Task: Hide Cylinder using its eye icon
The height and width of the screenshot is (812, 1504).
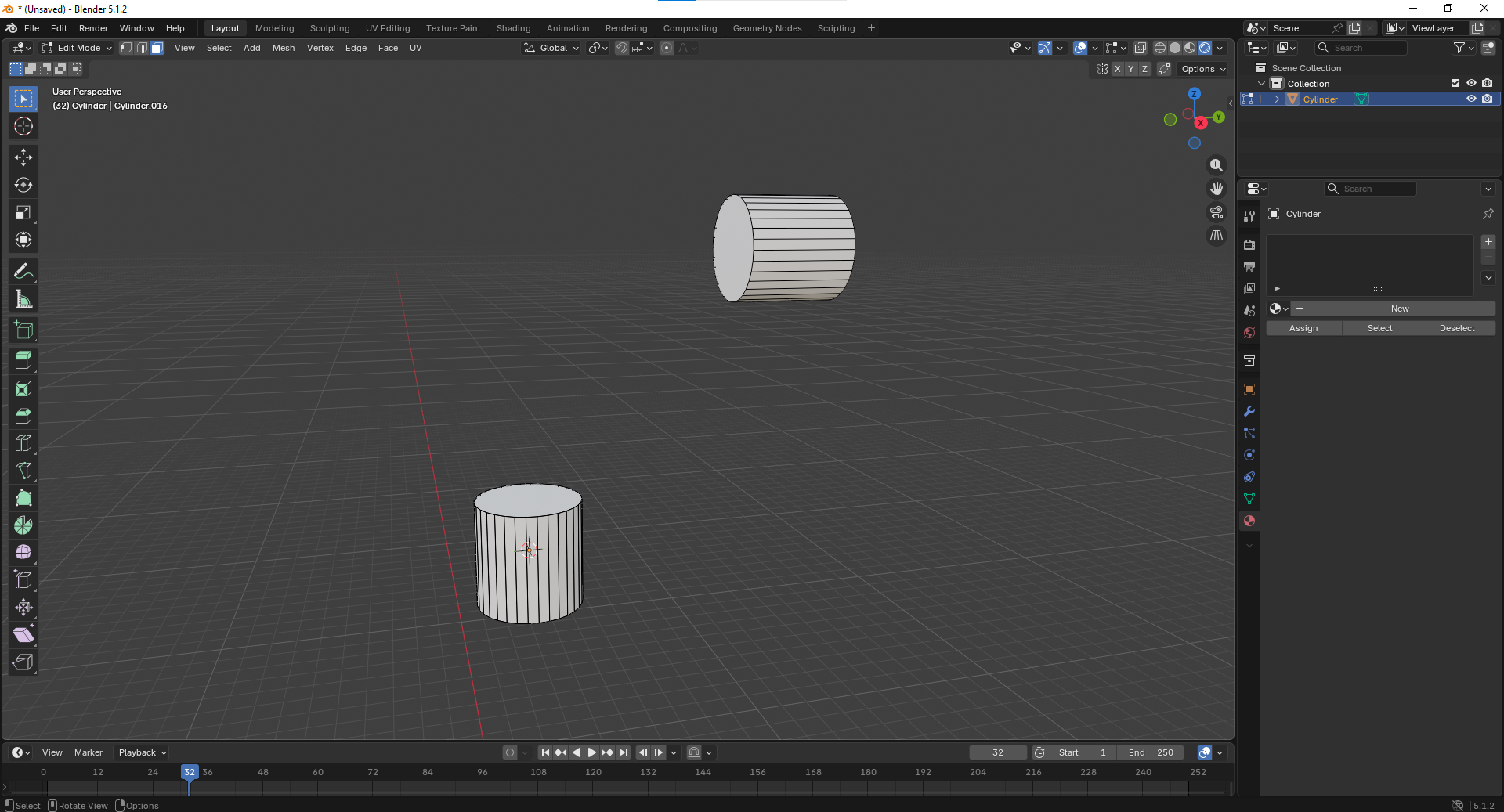Action: point(1471,99)
